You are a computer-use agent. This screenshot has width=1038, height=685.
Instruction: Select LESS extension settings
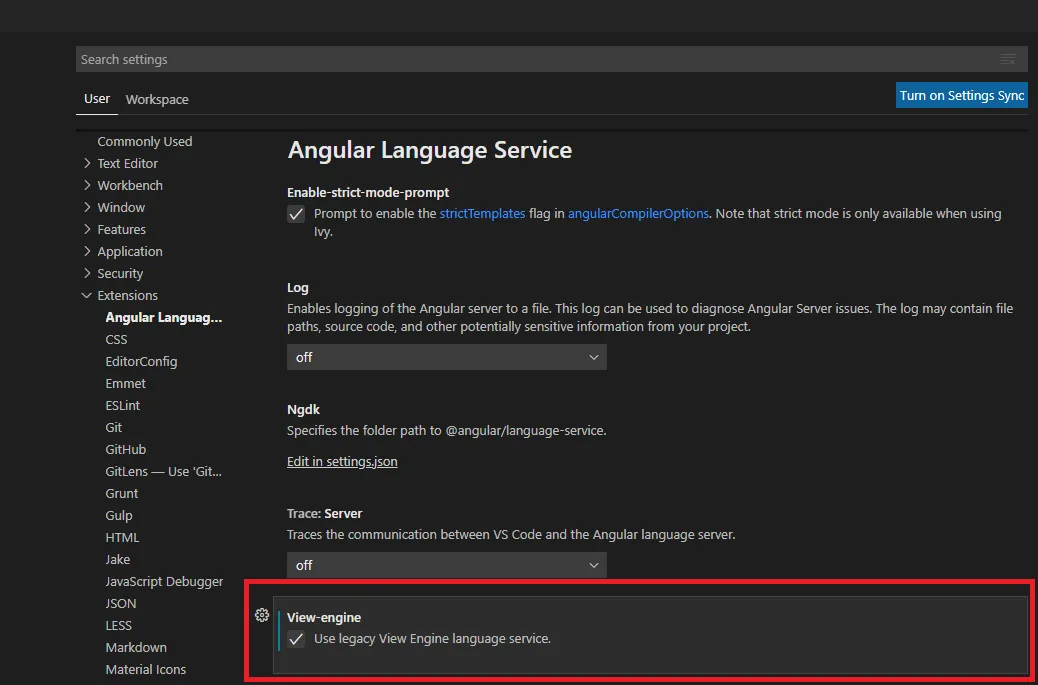click(118, 625)
